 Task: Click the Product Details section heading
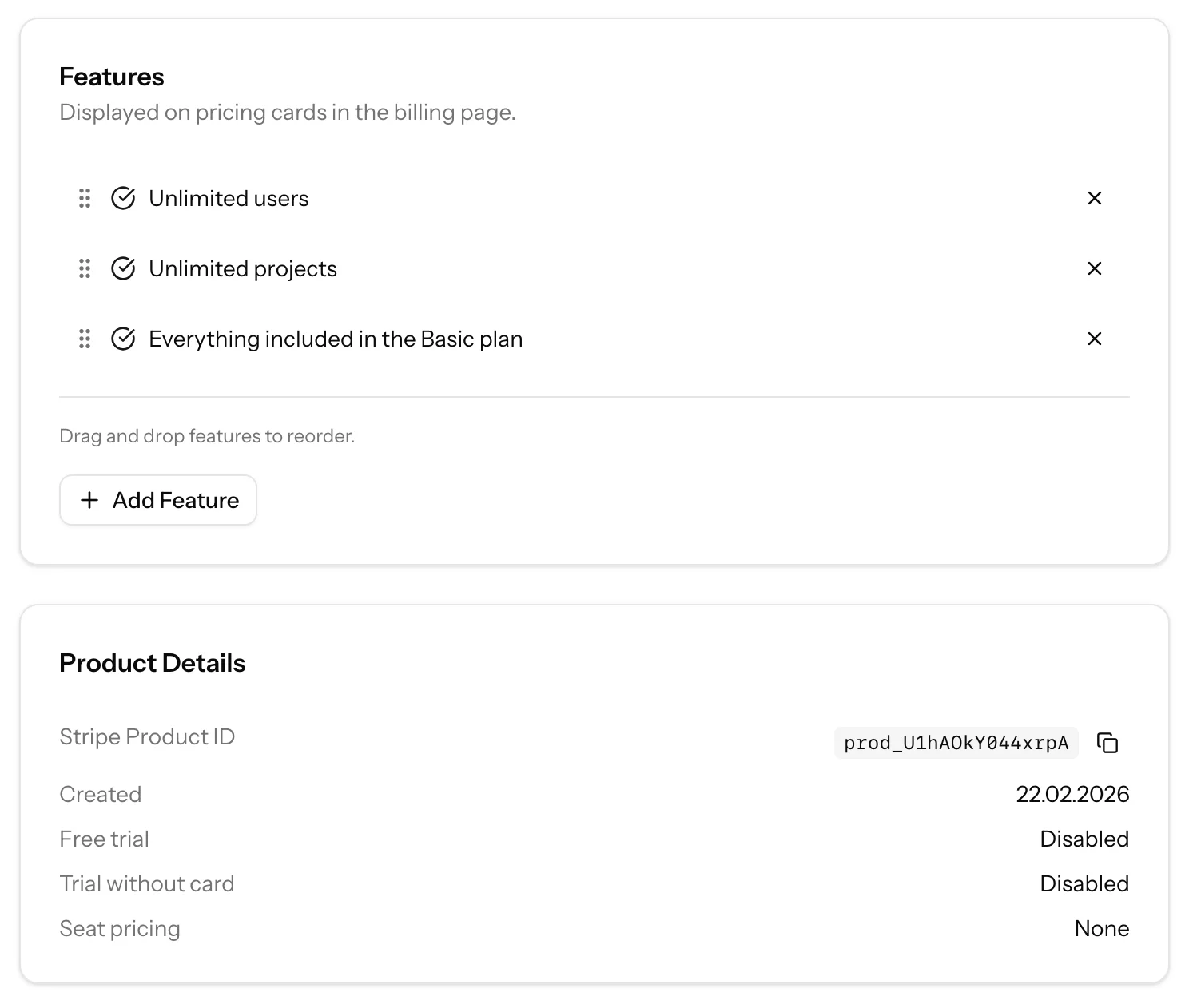coord(152,662)
